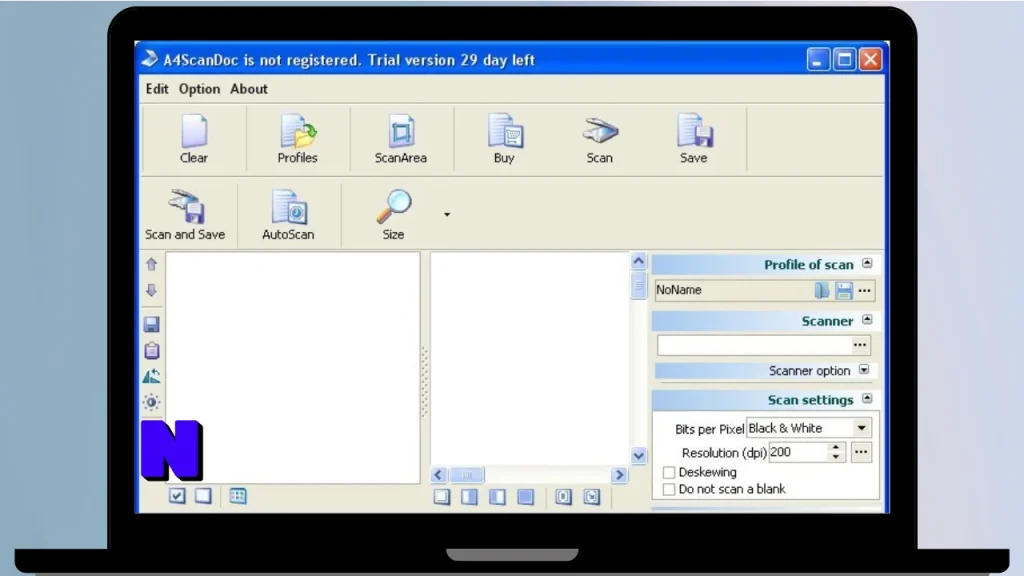The width and height of the screenshot is (1024, 576).
Task: Collapse the Profile of scan section
Action: (x=867, y=263)
